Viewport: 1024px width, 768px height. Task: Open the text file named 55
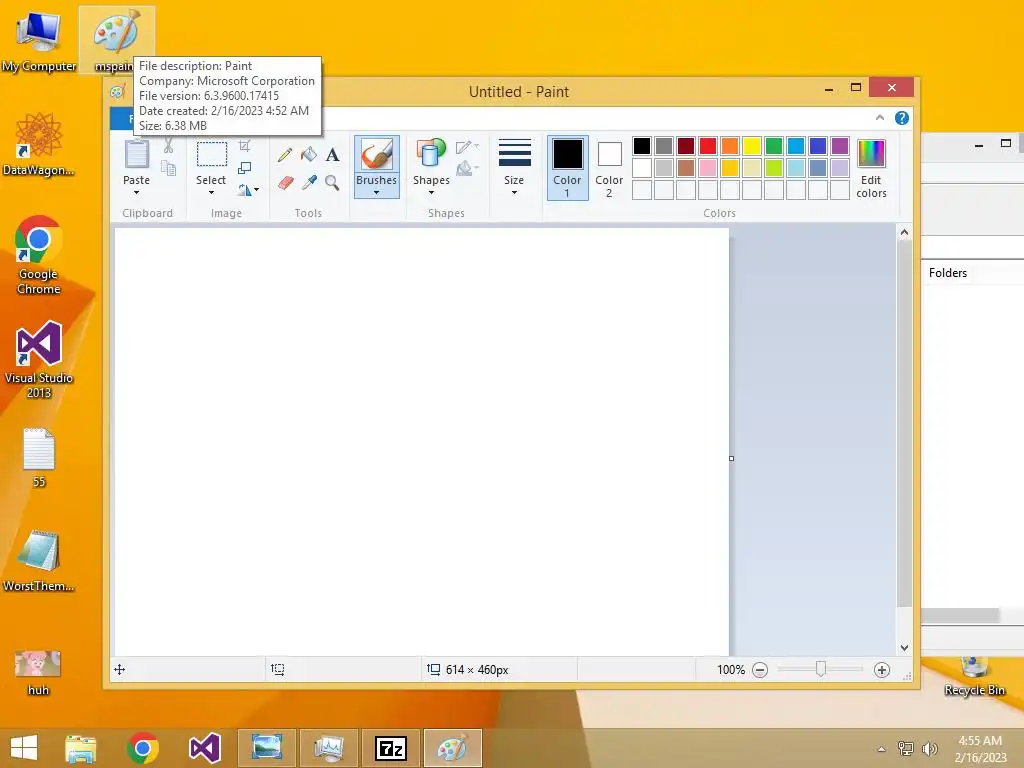39,458
